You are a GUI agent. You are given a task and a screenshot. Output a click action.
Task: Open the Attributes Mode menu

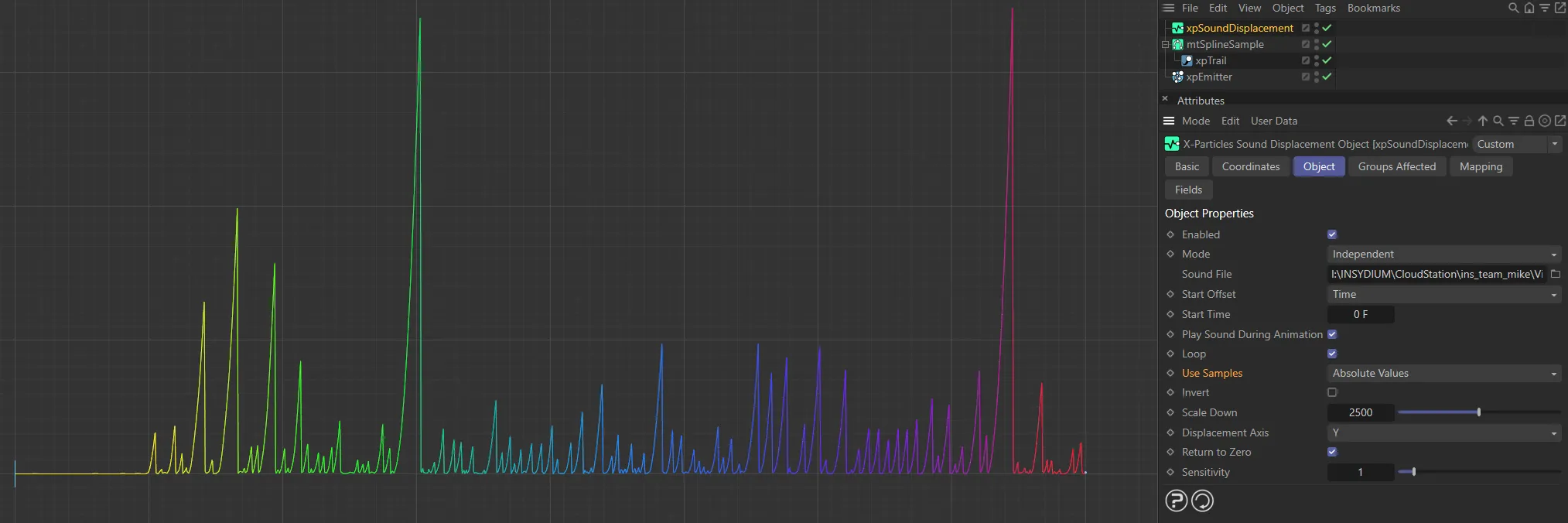1196,121
